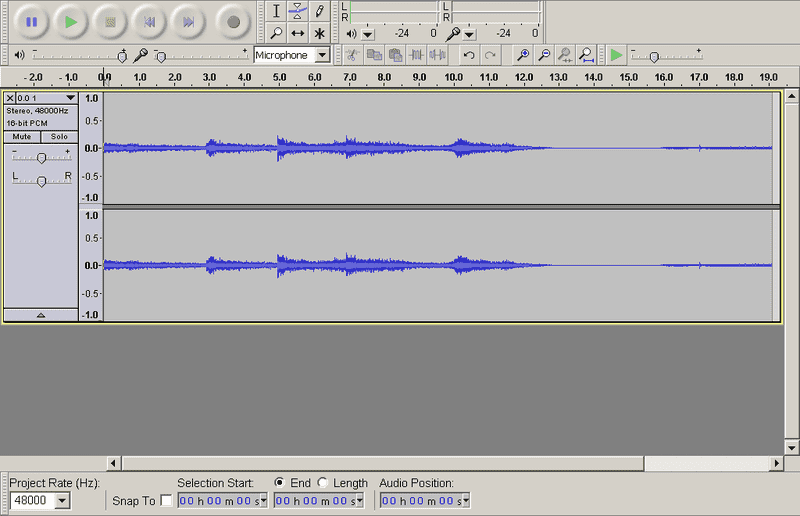Adjust the track pan slider
The image size is (800, 516).
[41, 180]
